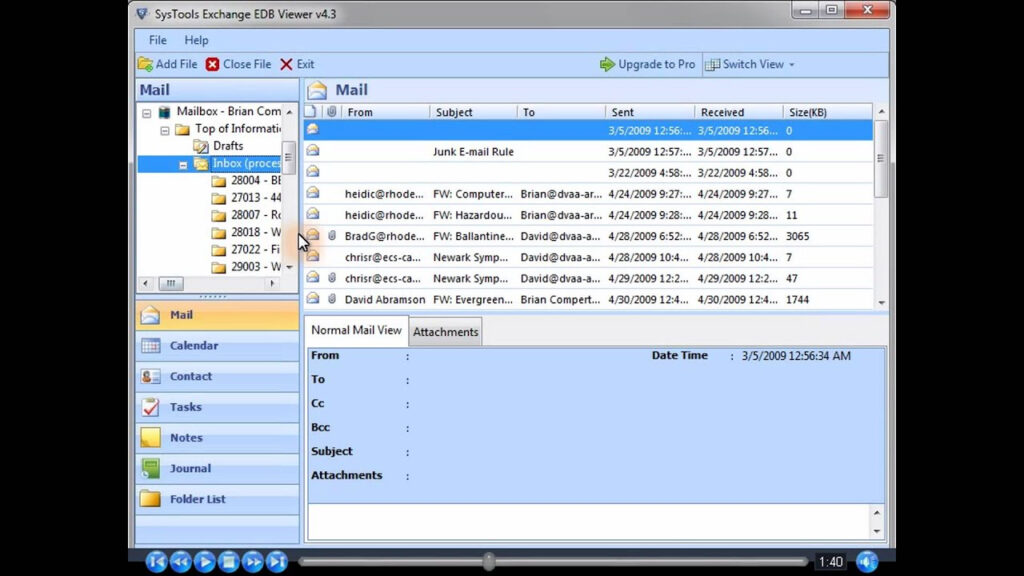Click the Exit toolbar button
Viewport: 1024px width, 576px height.
(297, 64)
